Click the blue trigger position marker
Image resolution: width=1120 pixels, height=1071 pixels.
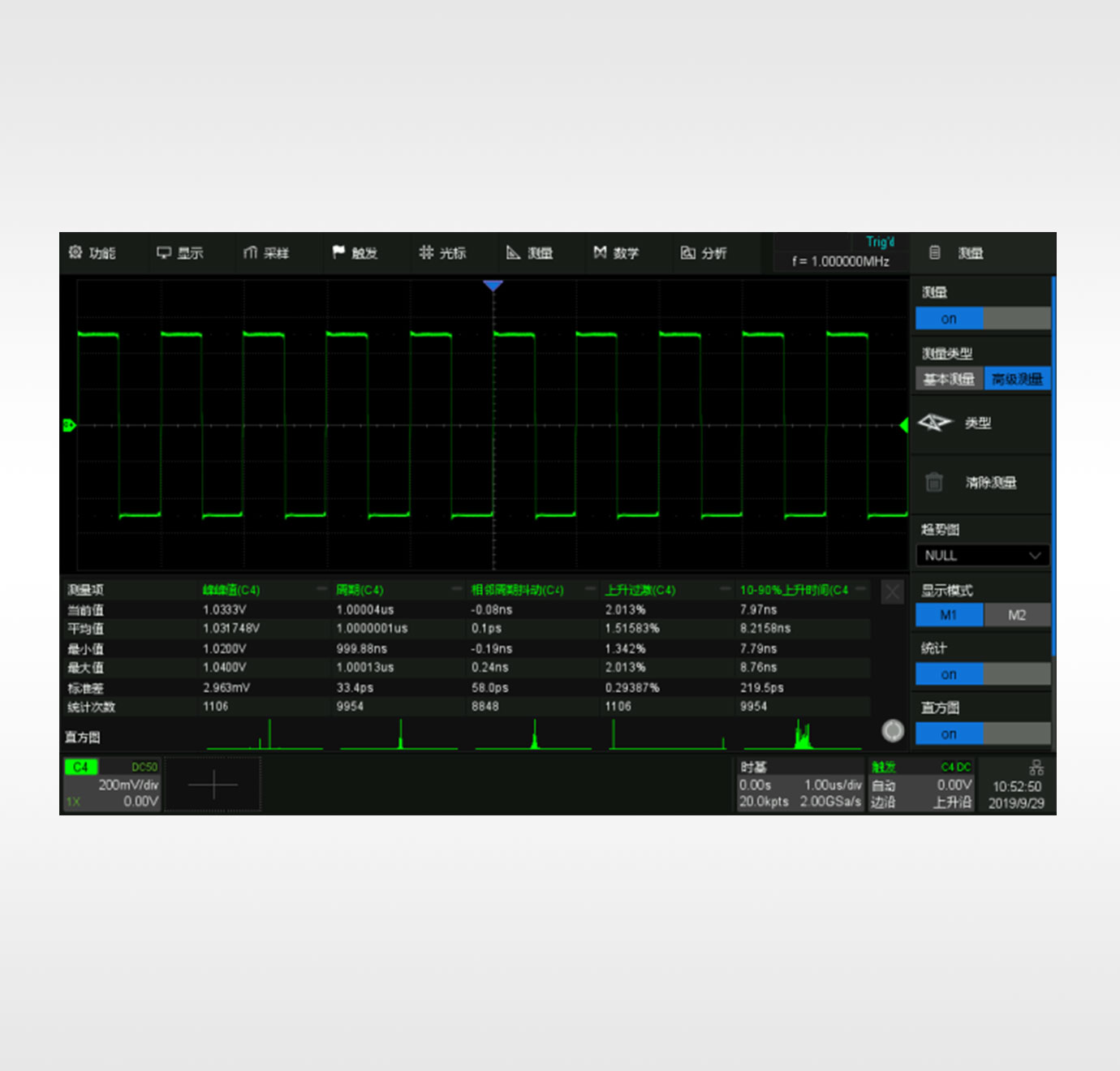[493, 286]
